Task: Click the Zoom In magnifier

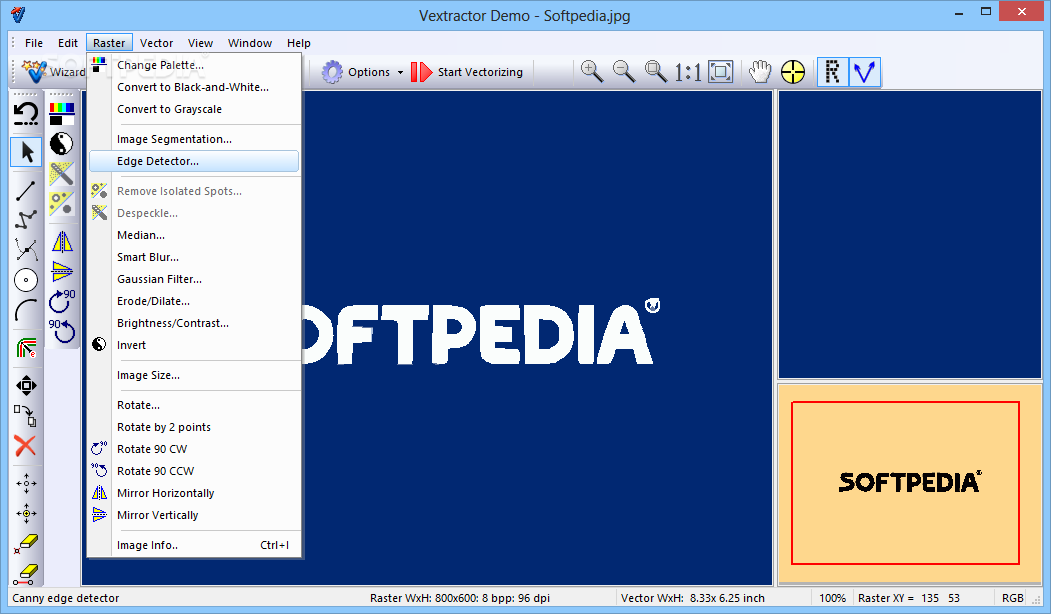Action: [591, 72]
